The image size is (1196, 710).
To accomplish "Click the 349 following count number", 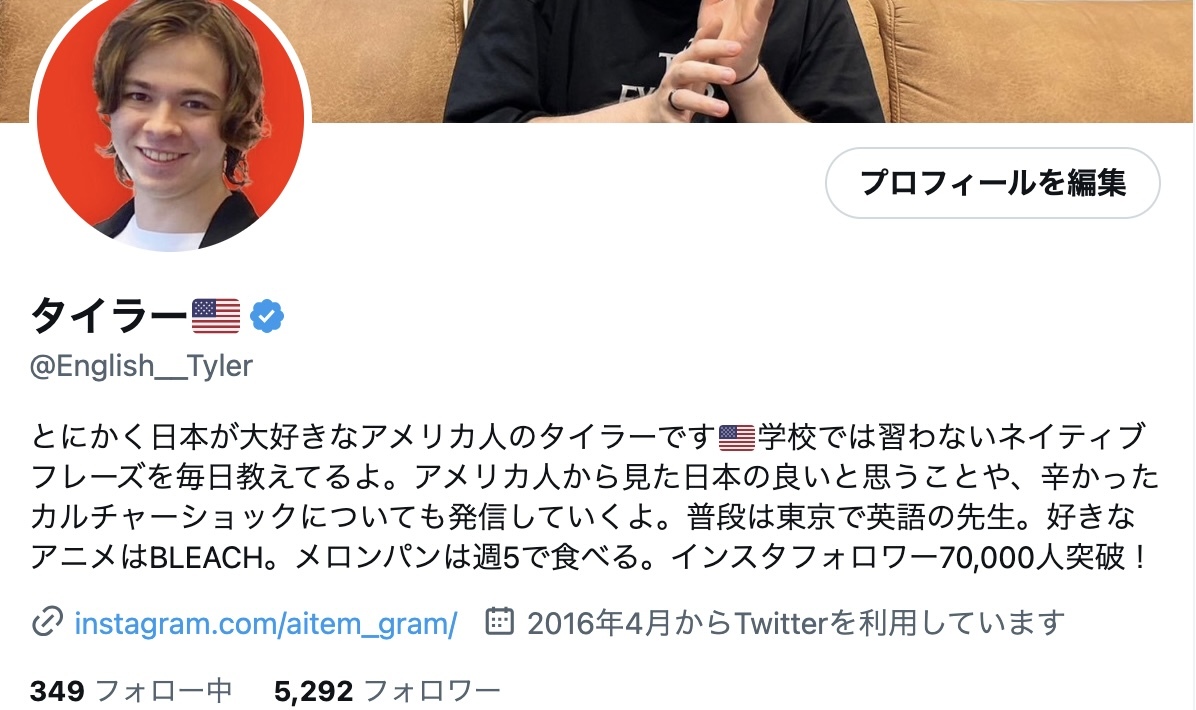I will pos(57,691).
